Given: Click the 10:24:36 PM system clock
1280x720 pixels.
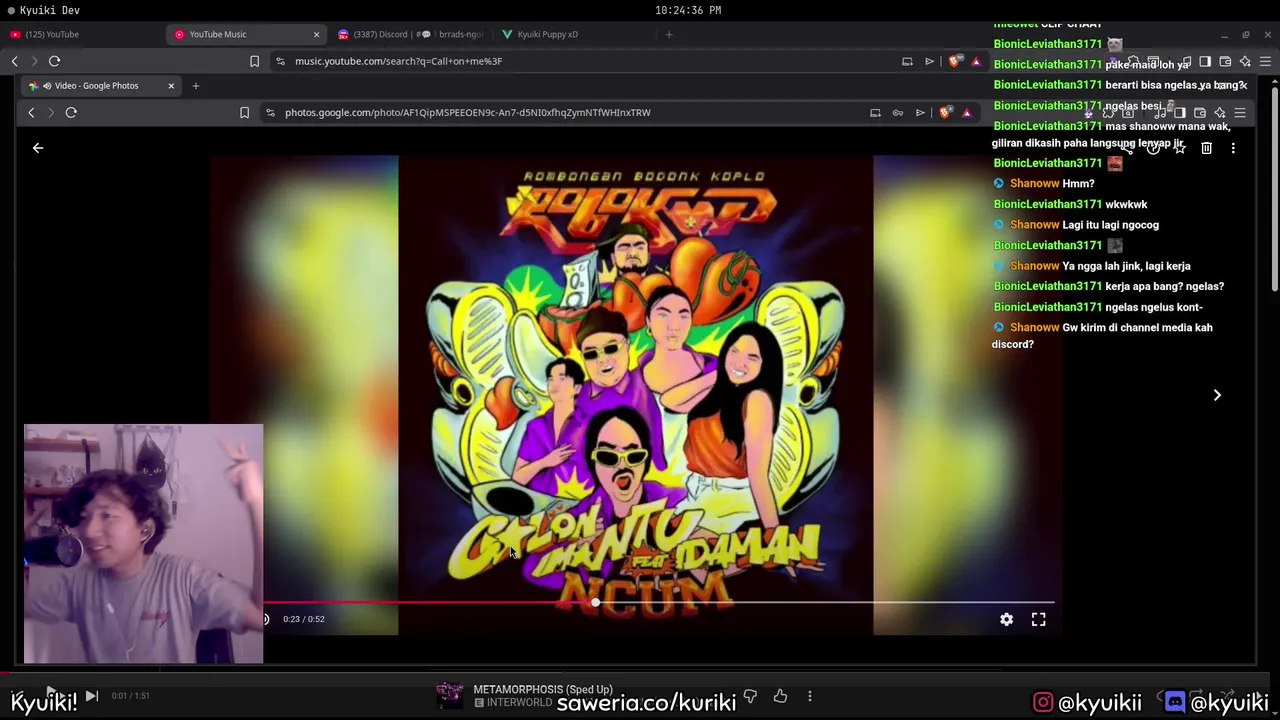Looking at the screenshot, I should pyautogui.click(x=688, y=10).
